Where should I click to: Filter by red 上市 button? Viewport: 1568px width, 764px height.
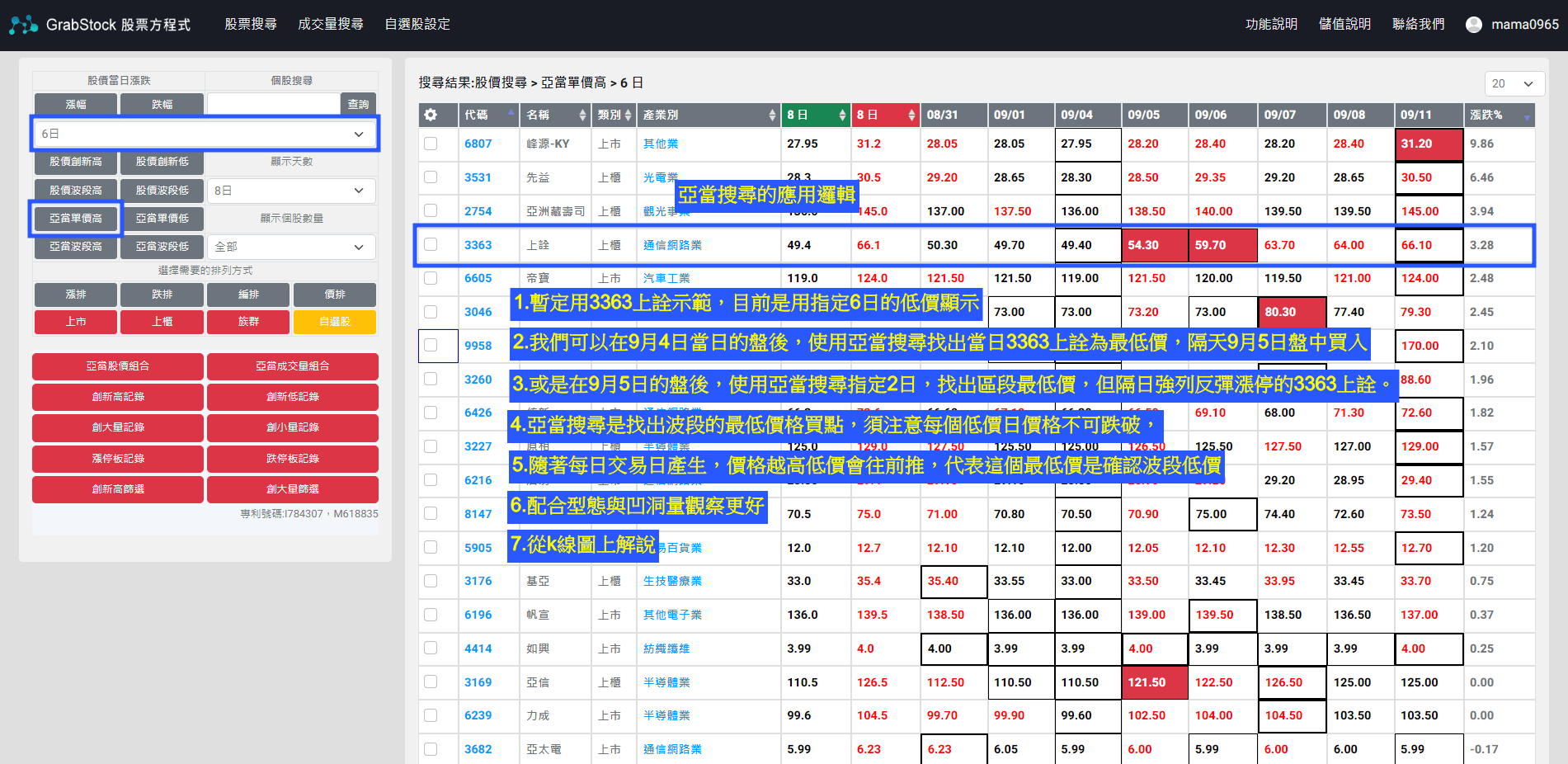click(76, 322)
